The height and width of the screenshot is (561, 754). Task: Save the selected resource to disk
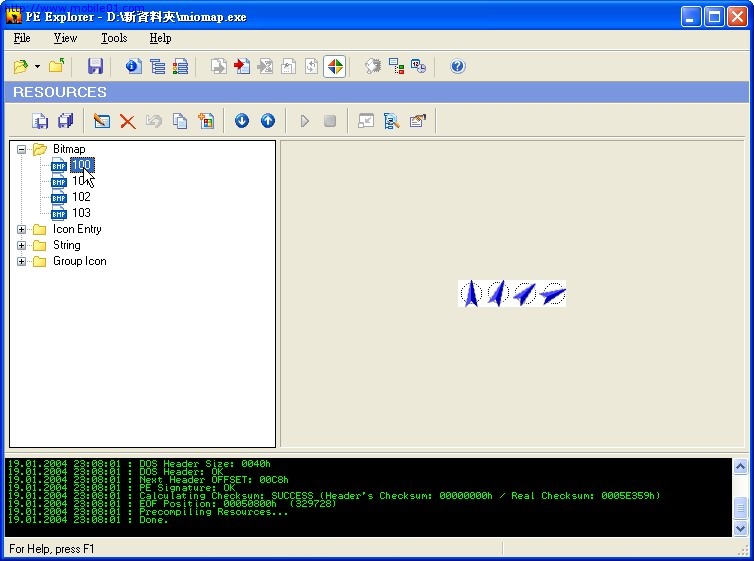tap(40, 121)
